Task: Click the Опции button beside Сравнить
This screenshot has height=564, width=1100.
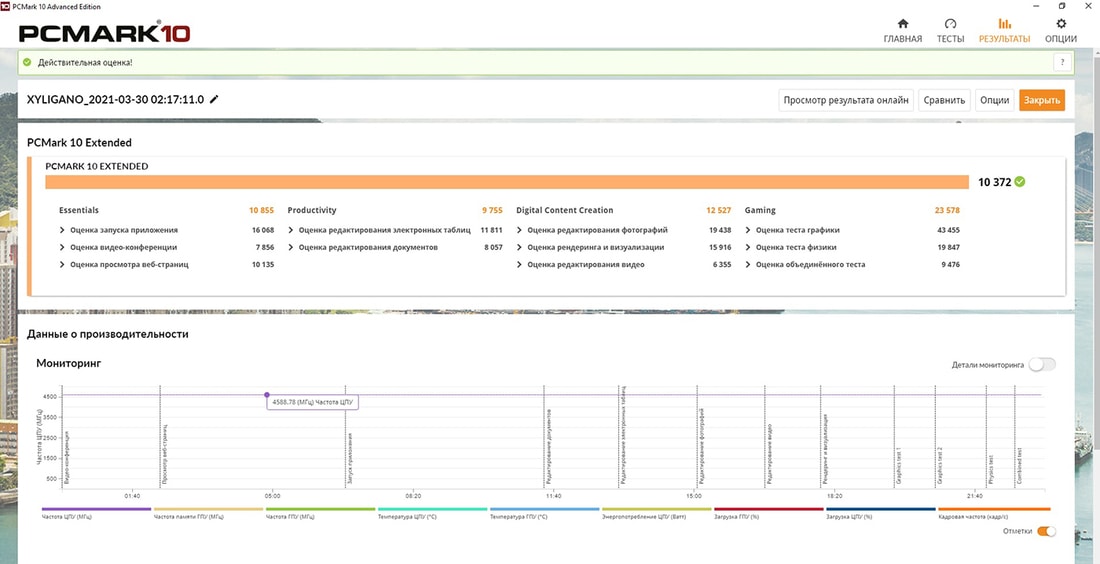Action: 994,100
